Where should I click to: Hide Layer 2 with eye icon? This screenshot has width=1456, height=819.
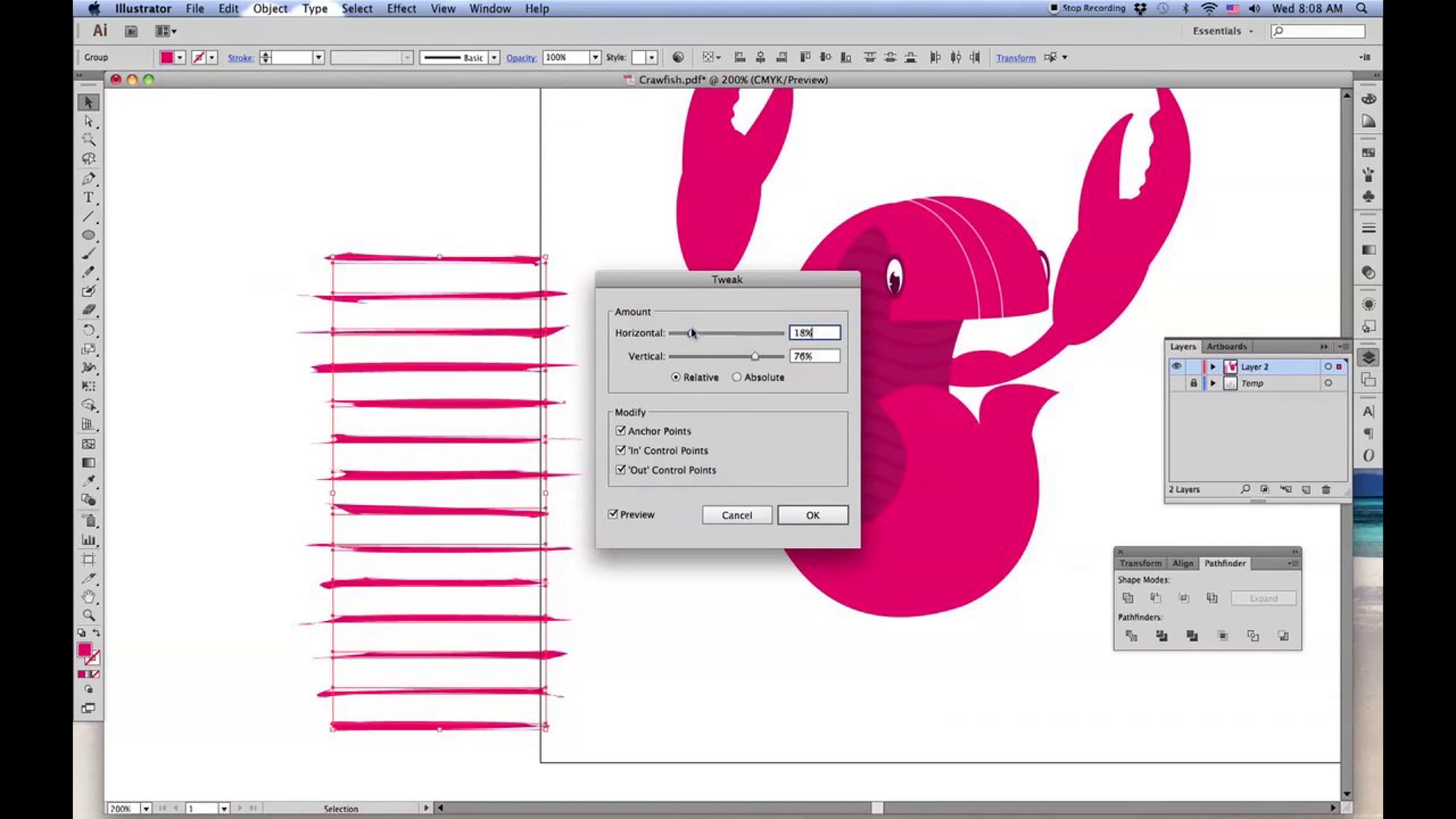pos(1176,366)
